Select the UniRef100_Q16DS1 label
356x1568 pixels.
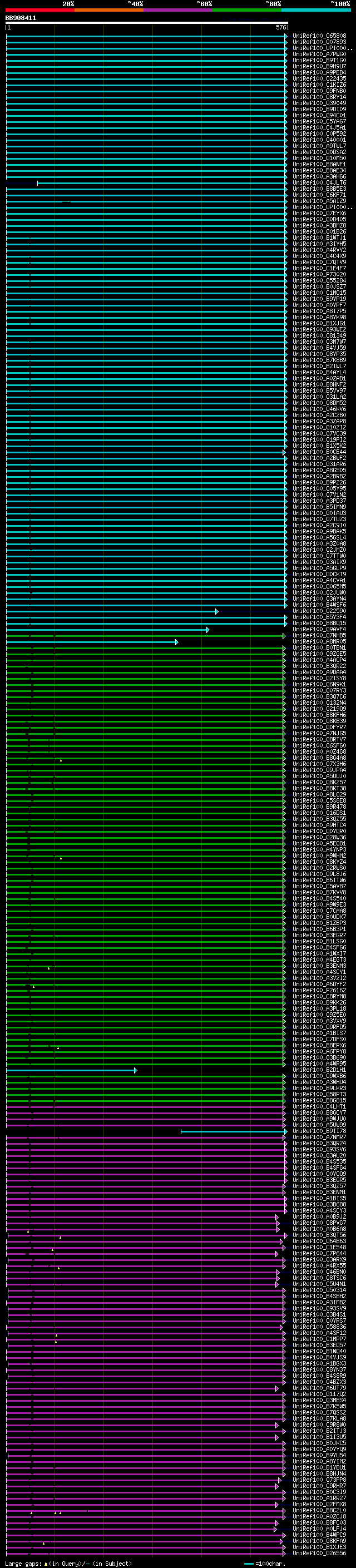tap(319, 813)
